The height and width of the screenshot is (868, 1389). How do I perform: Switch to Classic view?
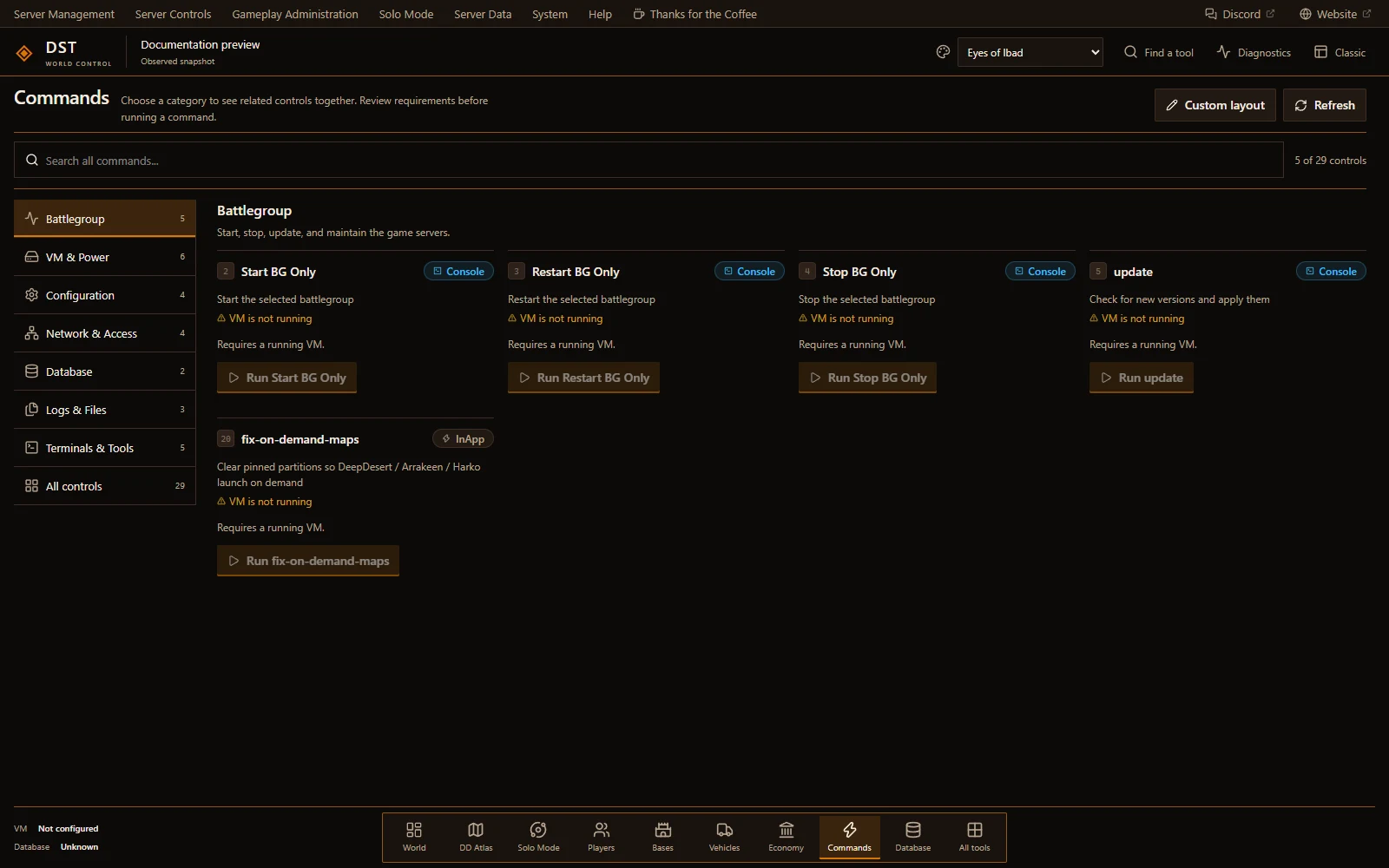(1340, 52)
